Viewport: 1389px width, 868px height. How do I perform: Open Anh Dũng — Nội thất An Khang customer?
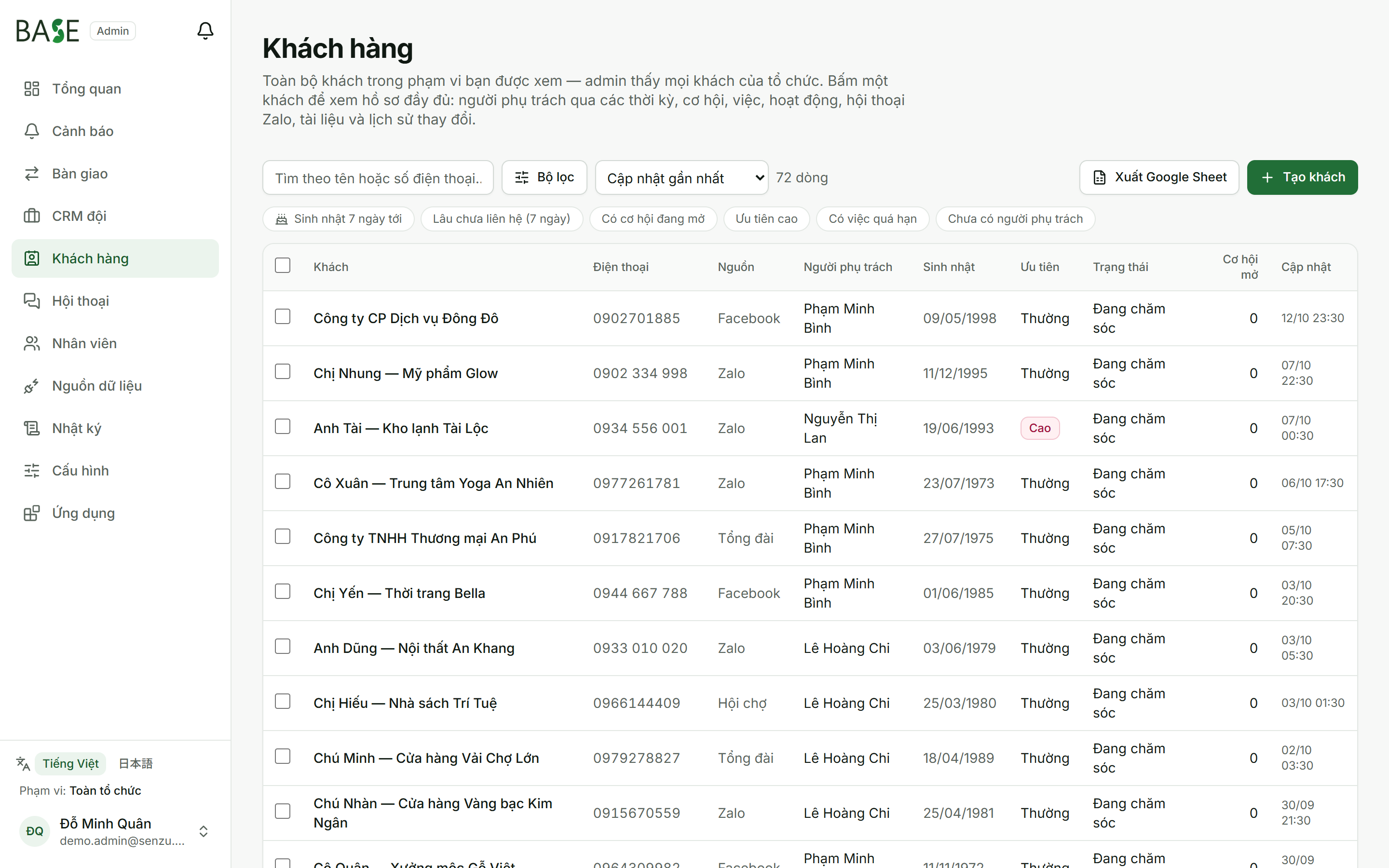coord(413,648)
